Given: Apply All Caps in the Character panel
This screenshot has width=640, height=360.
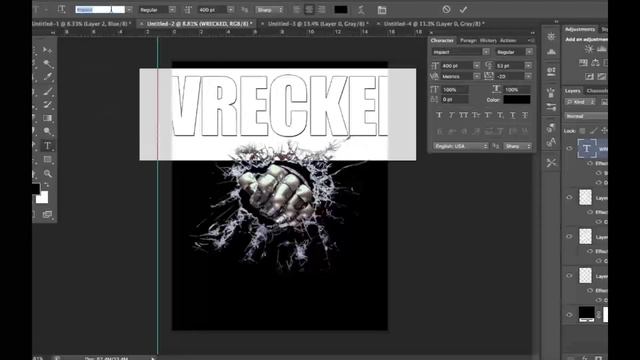Looking at the screenshot, I should (464, 116).
